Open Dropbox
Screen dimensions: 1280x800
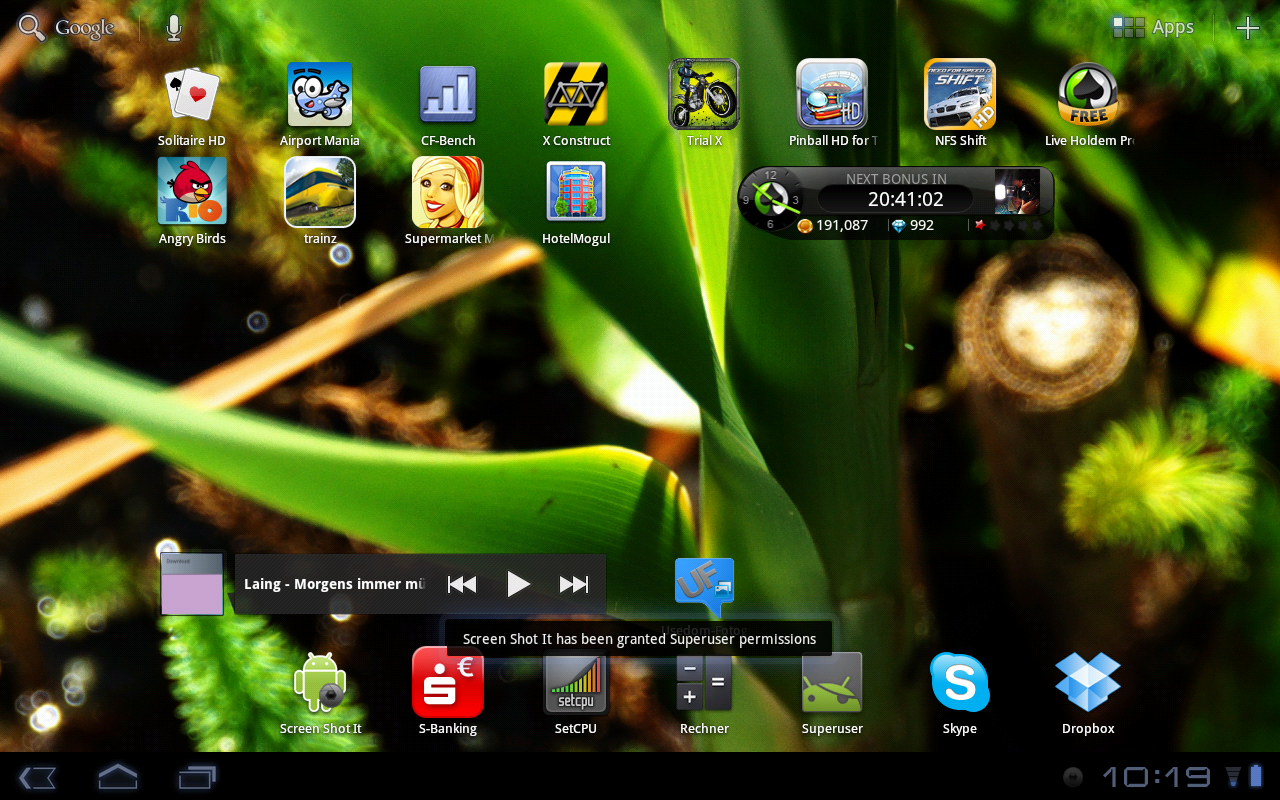(x=1088, y=693)
